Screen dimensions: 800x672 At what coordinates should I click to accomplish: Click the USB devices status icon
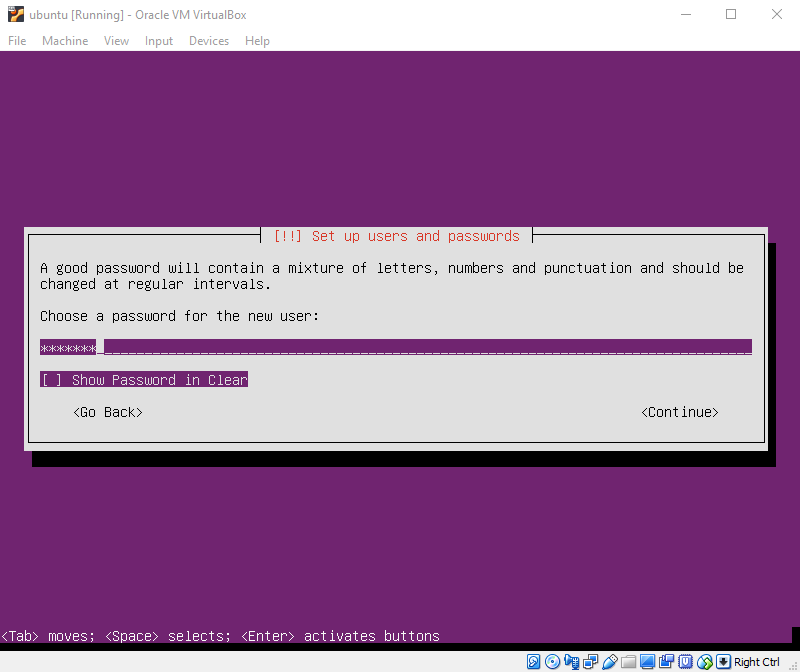point(609,661)
